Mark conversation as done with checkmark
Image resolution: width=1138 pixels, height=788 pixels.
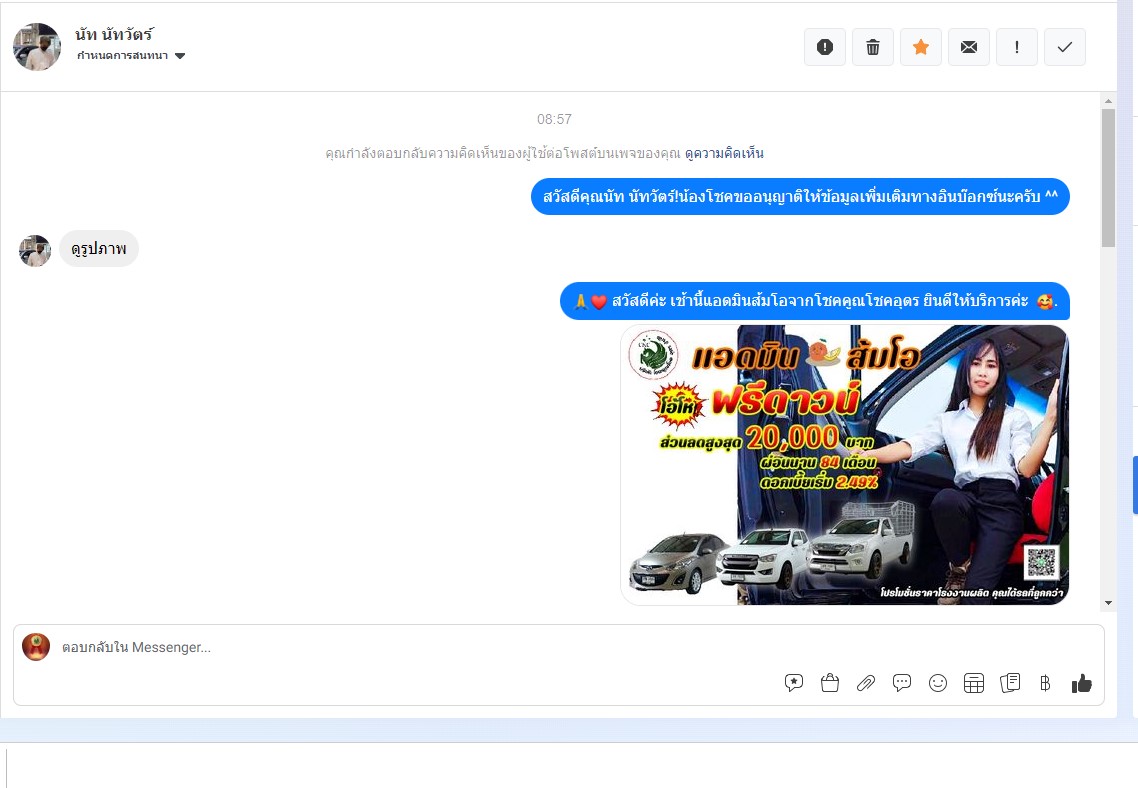point(1065,47)
